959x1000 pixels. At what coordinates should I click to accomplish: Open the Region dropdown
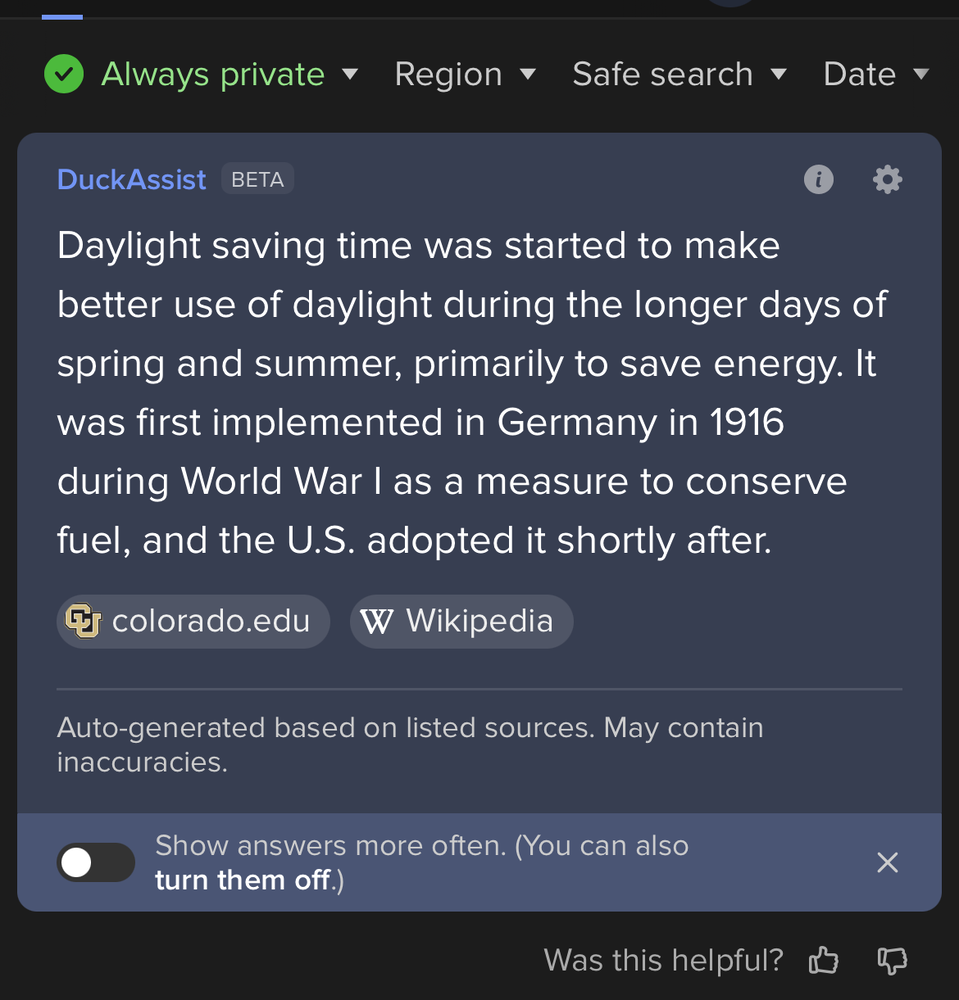[x=465, y=74]
